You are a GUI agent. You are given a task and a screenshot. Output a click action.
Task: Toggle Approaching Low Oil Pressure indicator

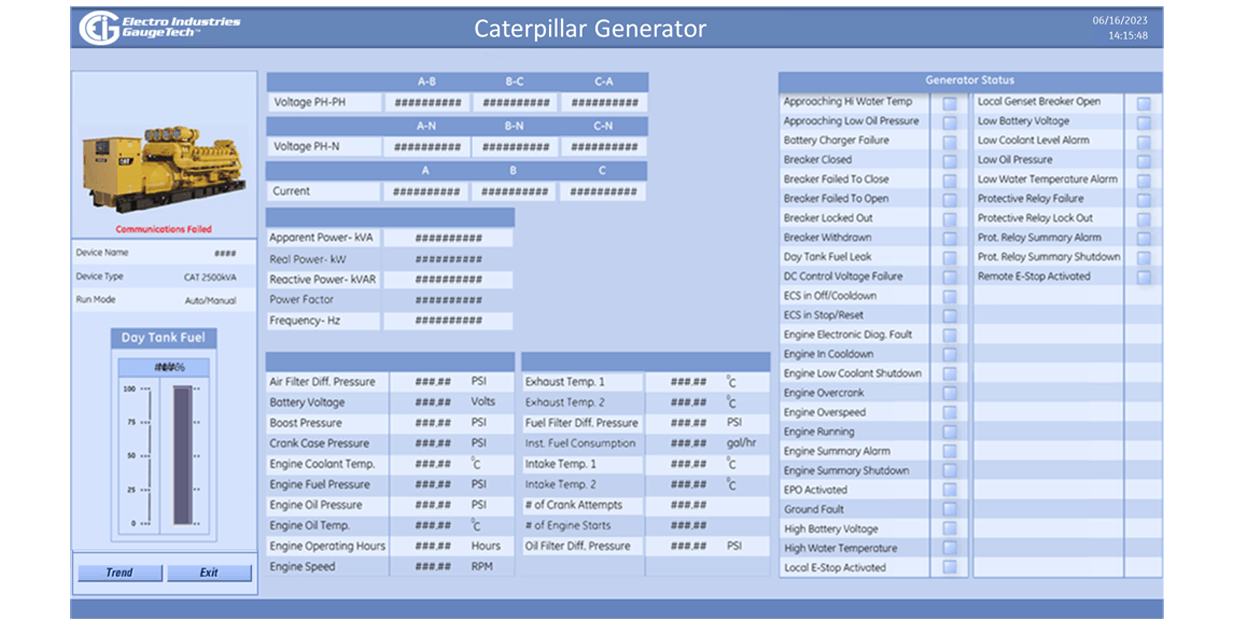[x=949, y=121]
